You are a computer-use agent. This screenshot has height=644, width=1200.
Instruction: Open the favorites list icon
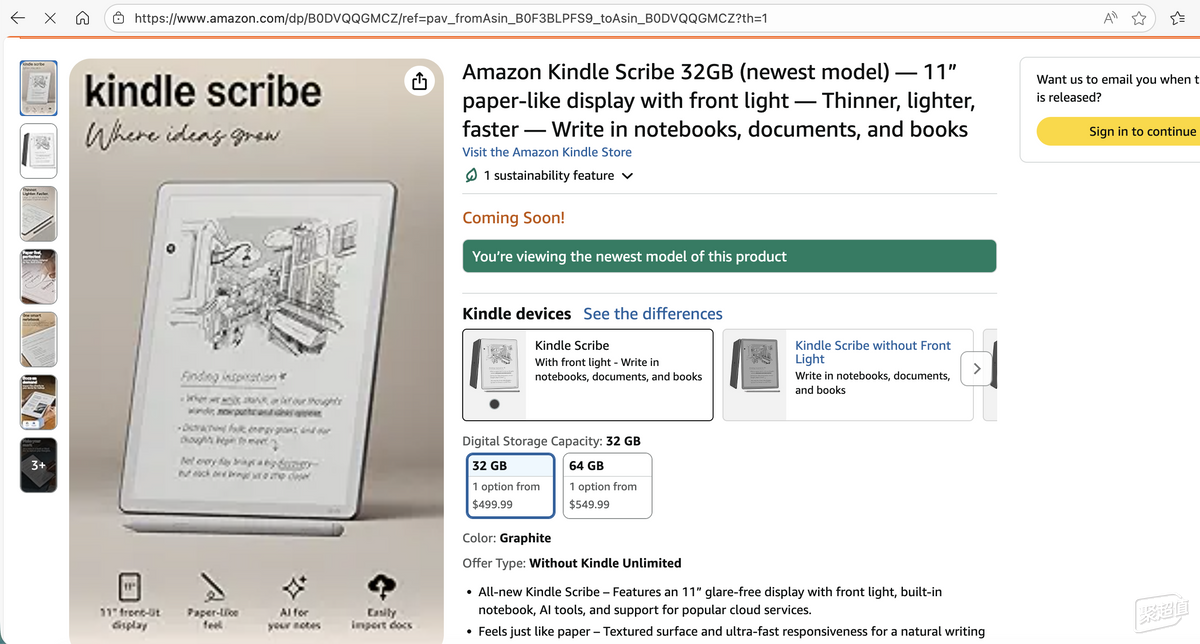point(1177,18)
